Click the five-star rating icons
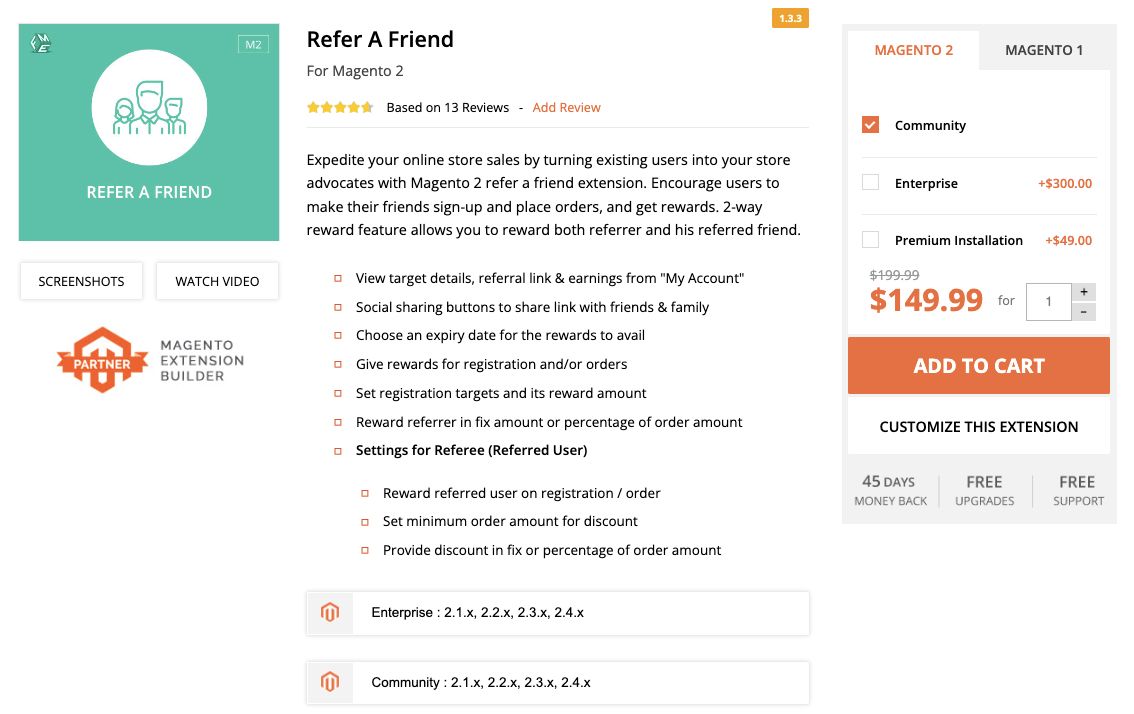The height and width of the screenshot is (714, 1134). [340, 108]
